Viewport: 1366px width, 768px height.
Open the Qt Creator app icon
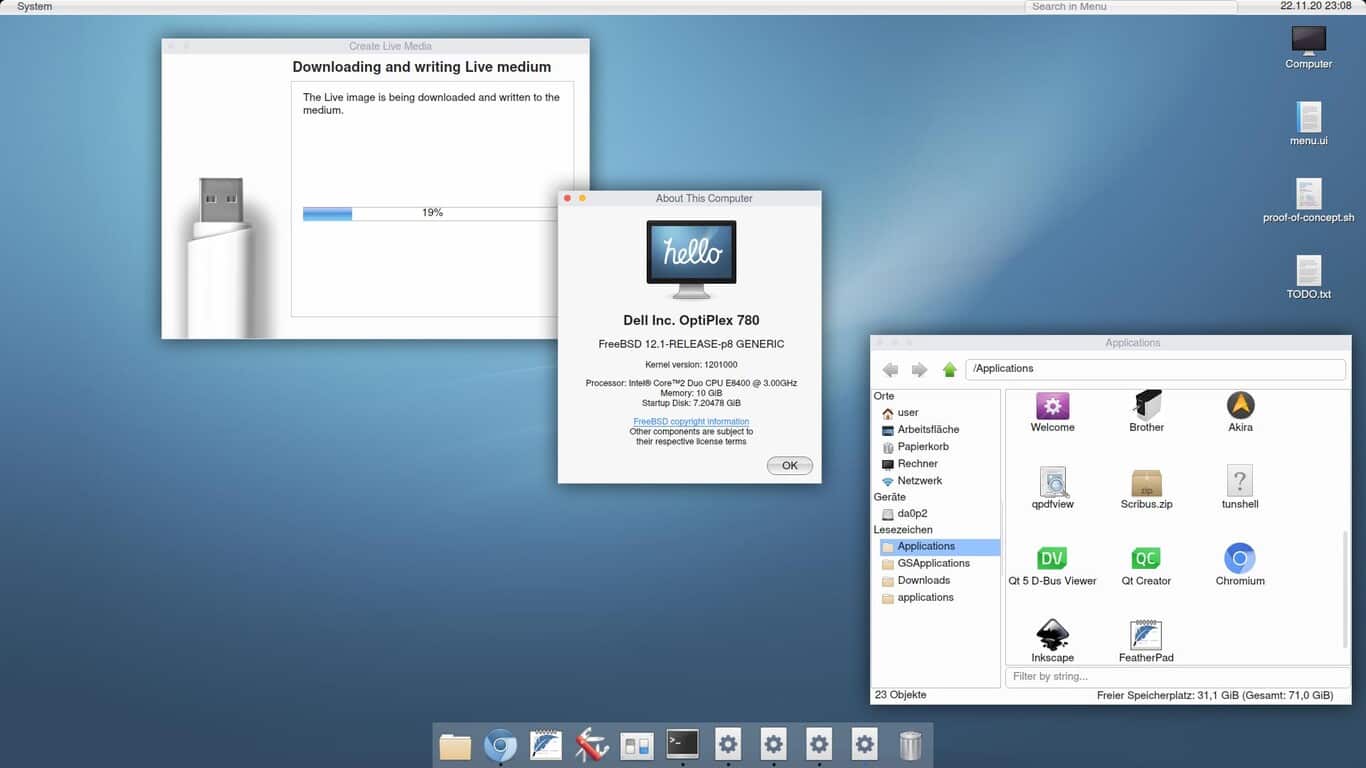pos(1146,559)
